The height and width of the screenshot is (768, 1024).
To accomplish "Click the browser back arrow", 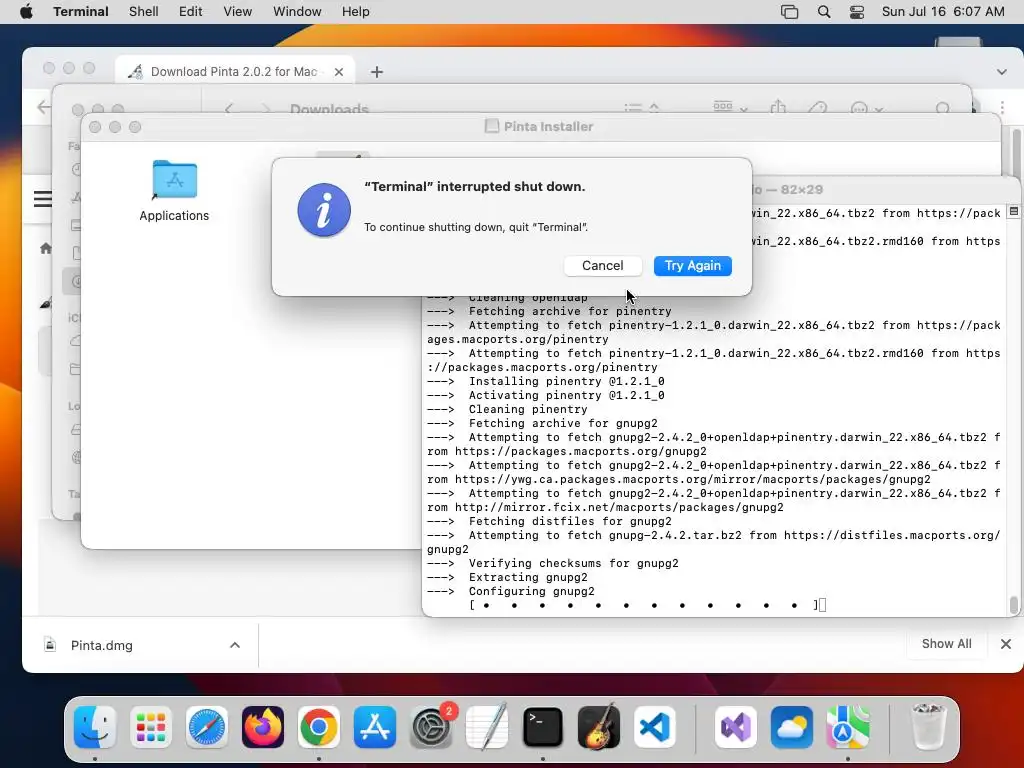I will [x=43, y=107].
